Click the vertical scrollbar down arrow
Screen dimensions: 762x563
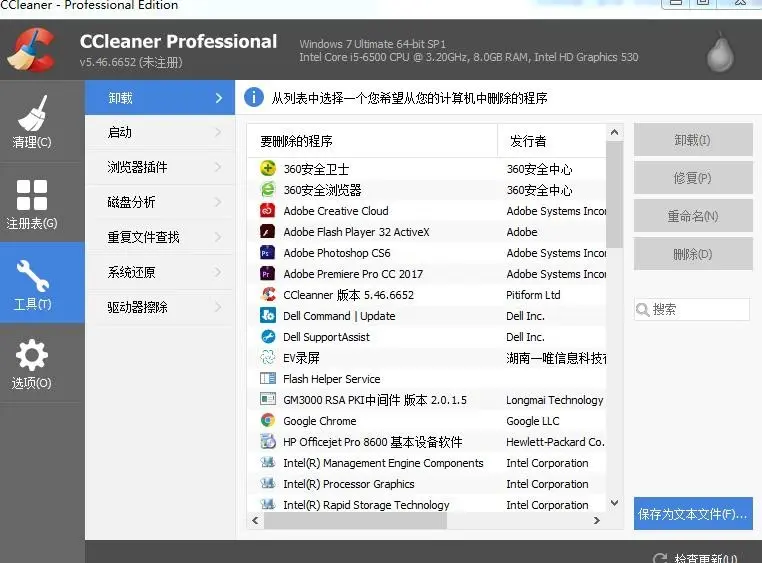click(614, 503)
